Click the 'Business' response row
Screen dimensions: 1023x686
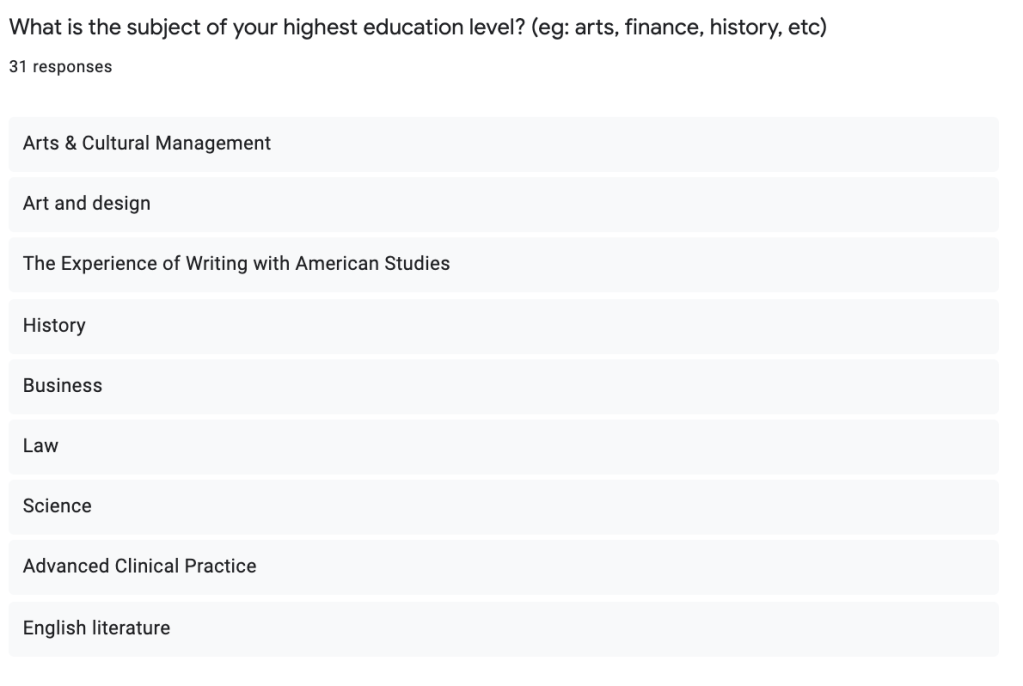coord(62,386)
